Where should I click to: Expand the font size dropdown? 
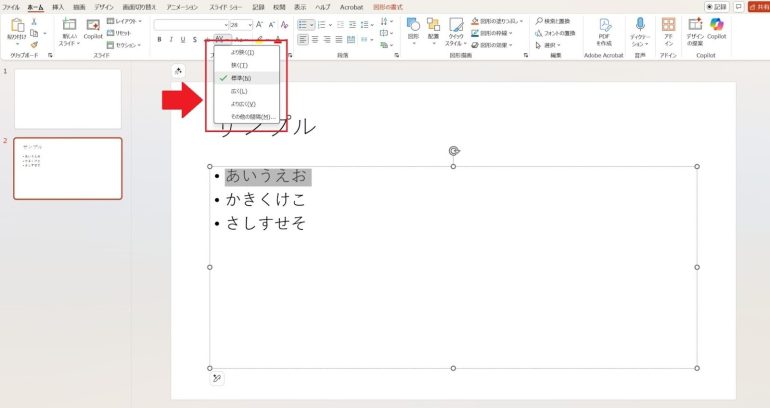pos(249,23)
